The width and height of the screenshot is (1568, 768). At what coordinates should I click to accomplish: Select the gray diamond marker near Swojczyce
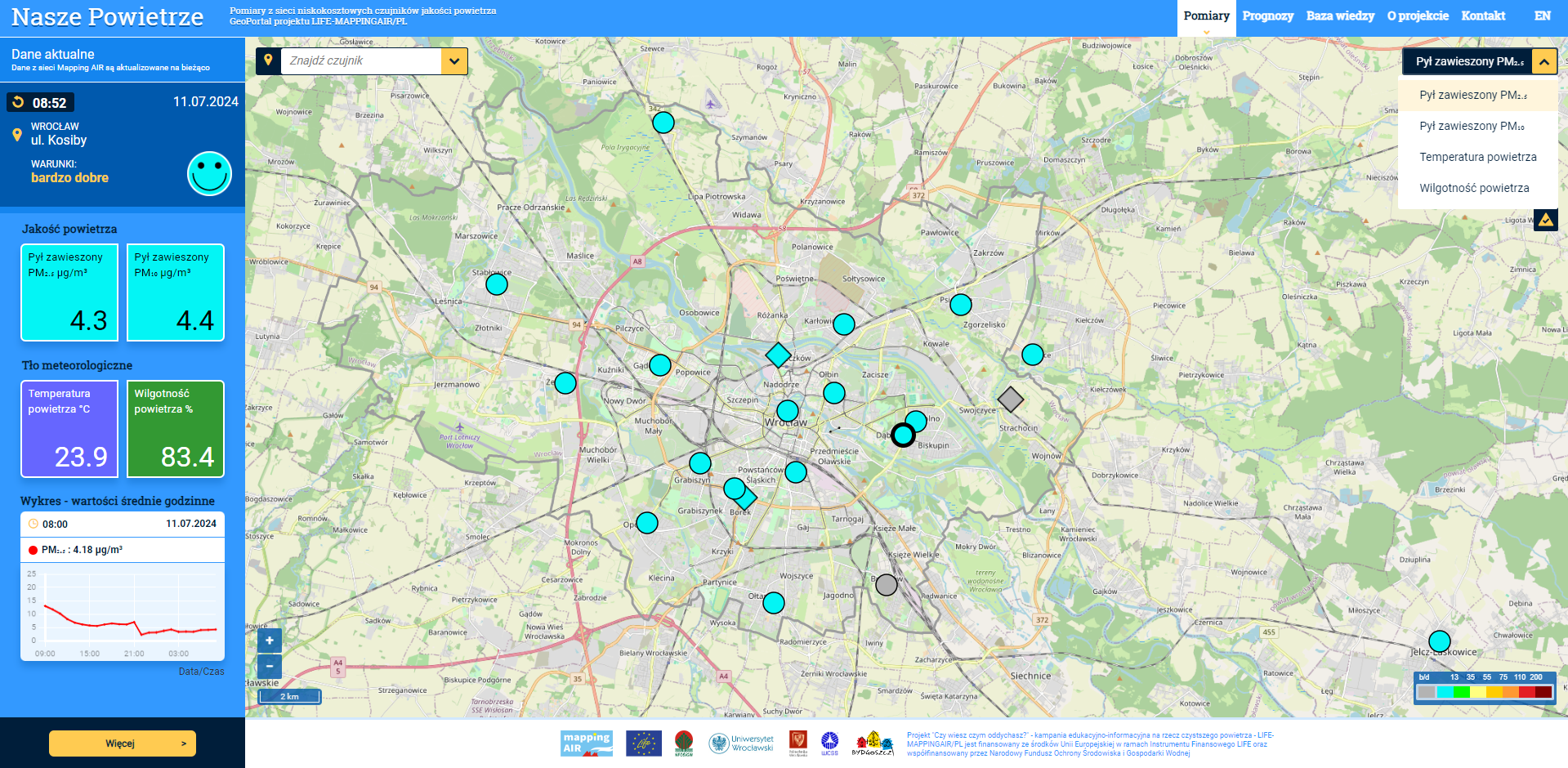pyautogui.click(x=1011, y=400)
